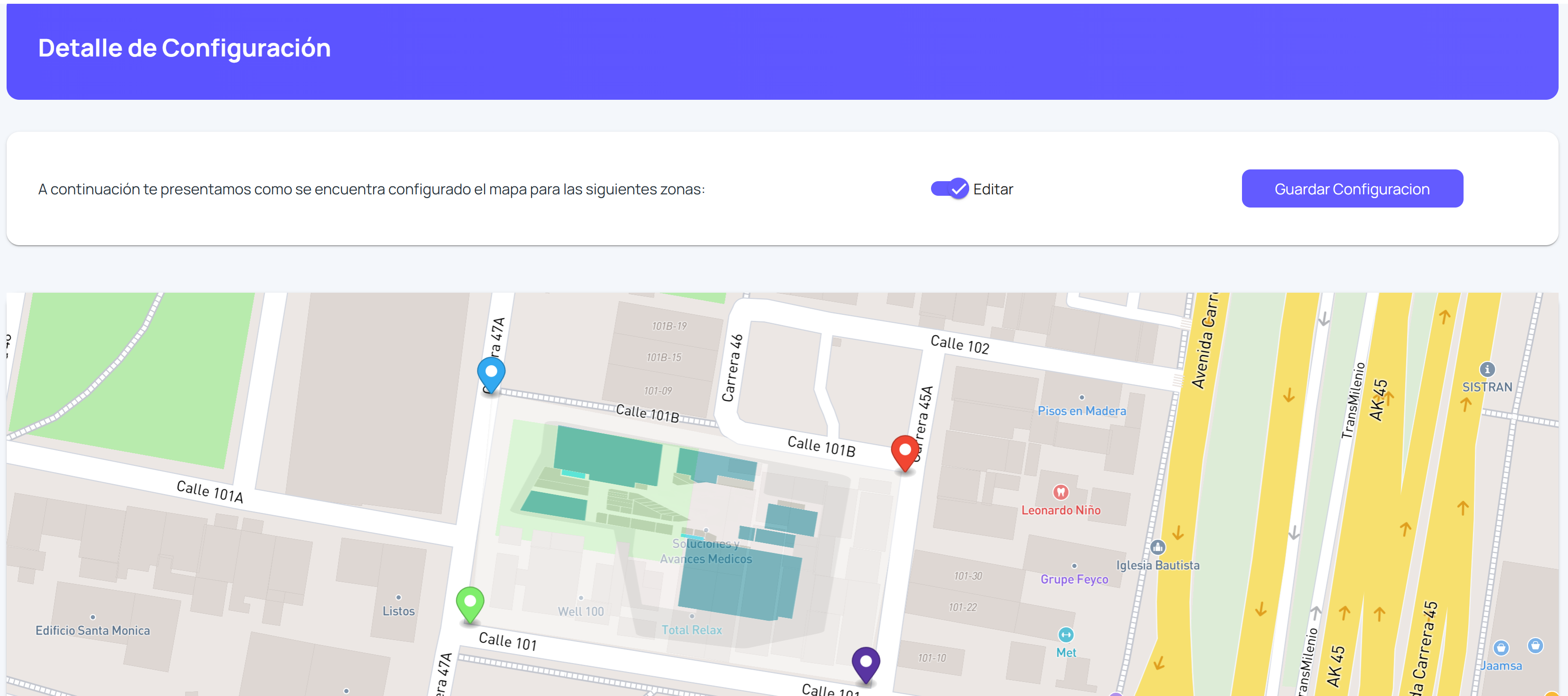The height and width of the screenshot is (696, 1568).
Task: Click Guardar Configuracion button
Action: point(1352,189)
